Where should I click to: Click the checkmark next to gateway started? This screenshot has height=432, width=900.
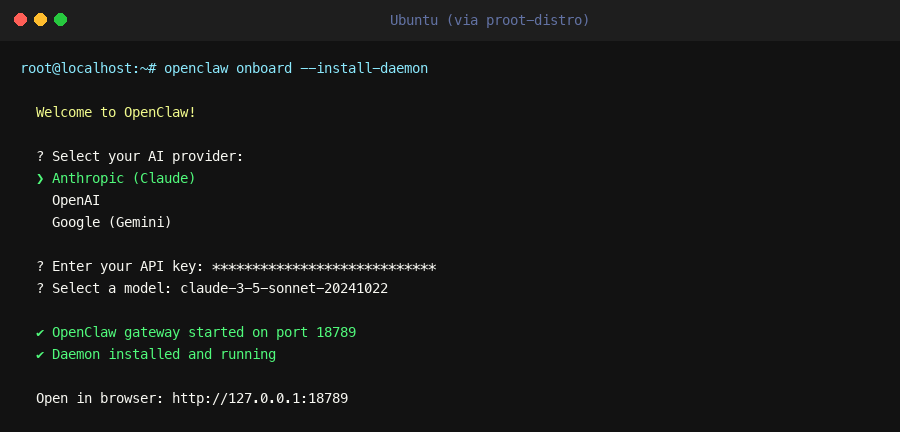tap(40, 332)
